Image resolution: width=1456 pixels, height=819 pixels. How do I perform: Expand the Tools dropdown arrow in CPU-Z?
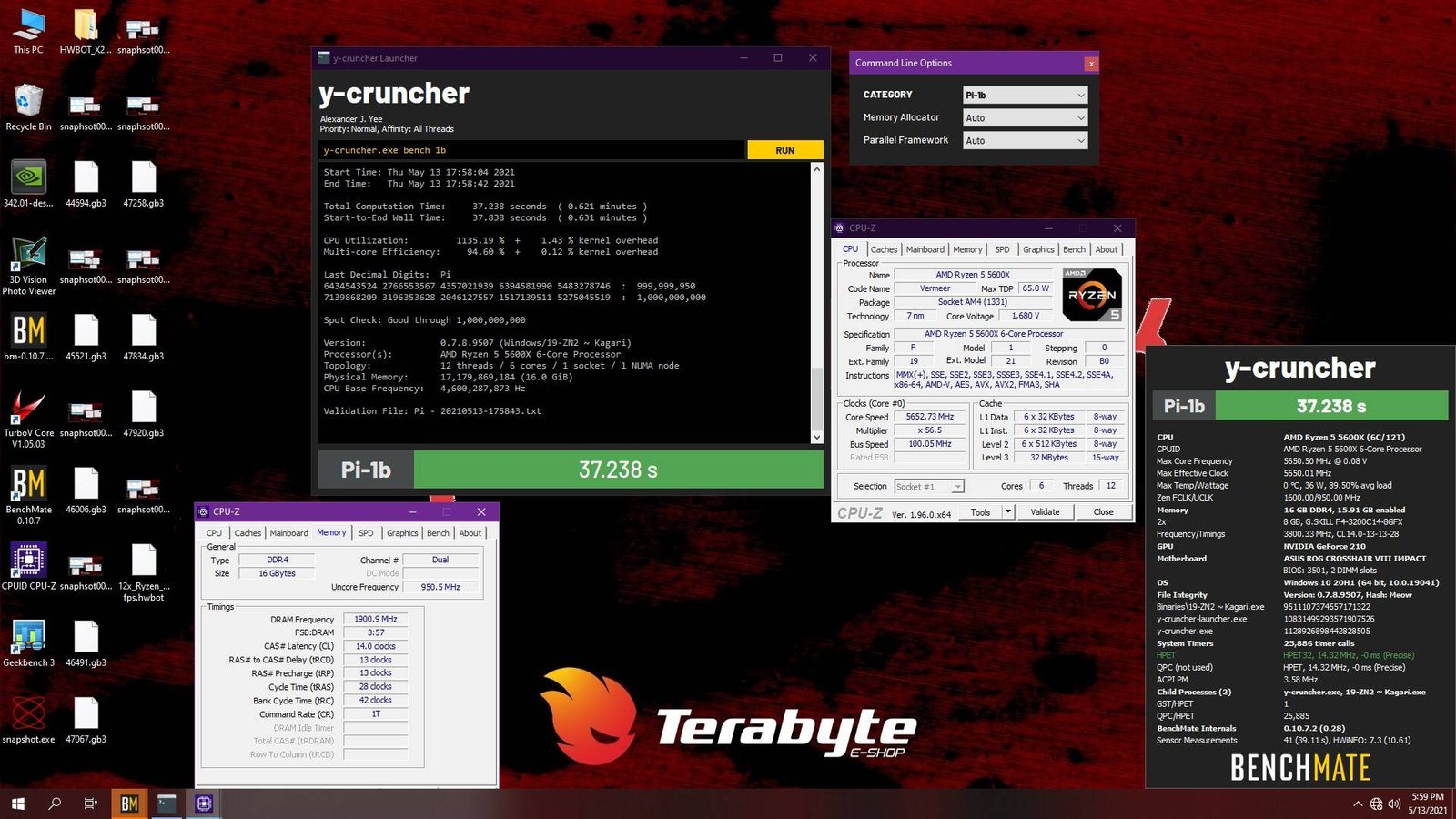[x=1007, y=512]
